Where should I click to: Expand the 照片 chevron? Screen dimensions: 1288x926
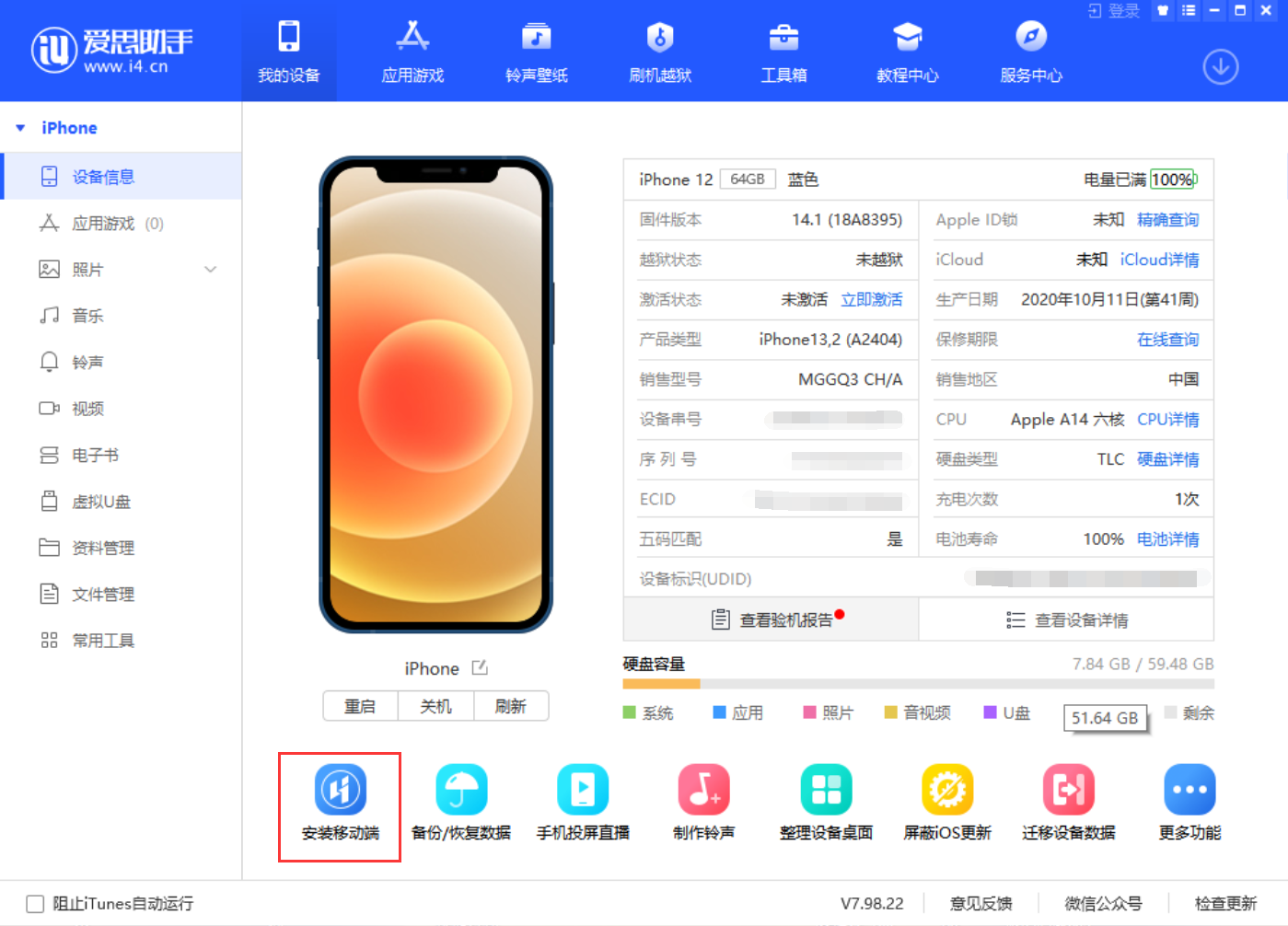coord(211,270)
